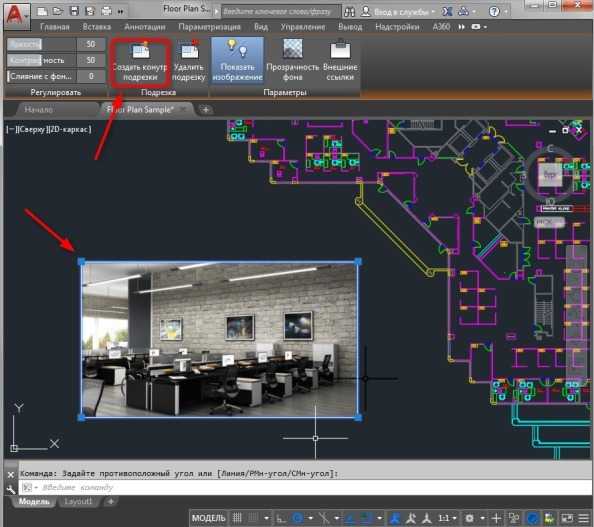Click the keyword search input field
Image resolution: width=594 pixels, height=527 pixels.
(x=281, y=12)
